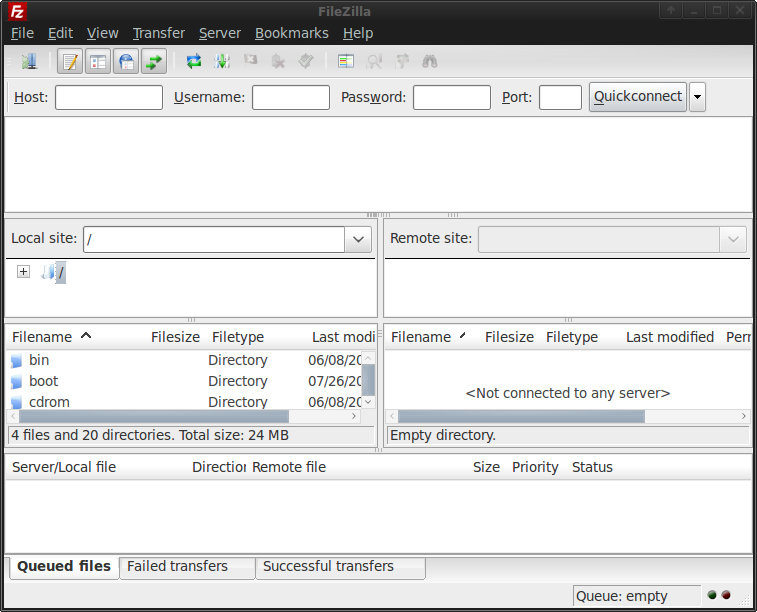Sort remote list by Filesize column
Image resolution: width=757 pixels, height=612 pixels.
pyautogui.click(x=509, y=337)
